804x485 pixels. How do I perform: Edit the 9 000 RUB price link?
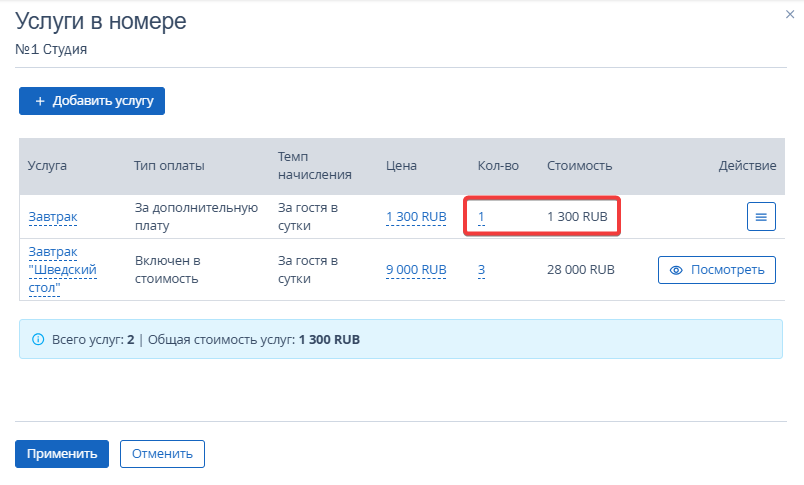[416, 270]
